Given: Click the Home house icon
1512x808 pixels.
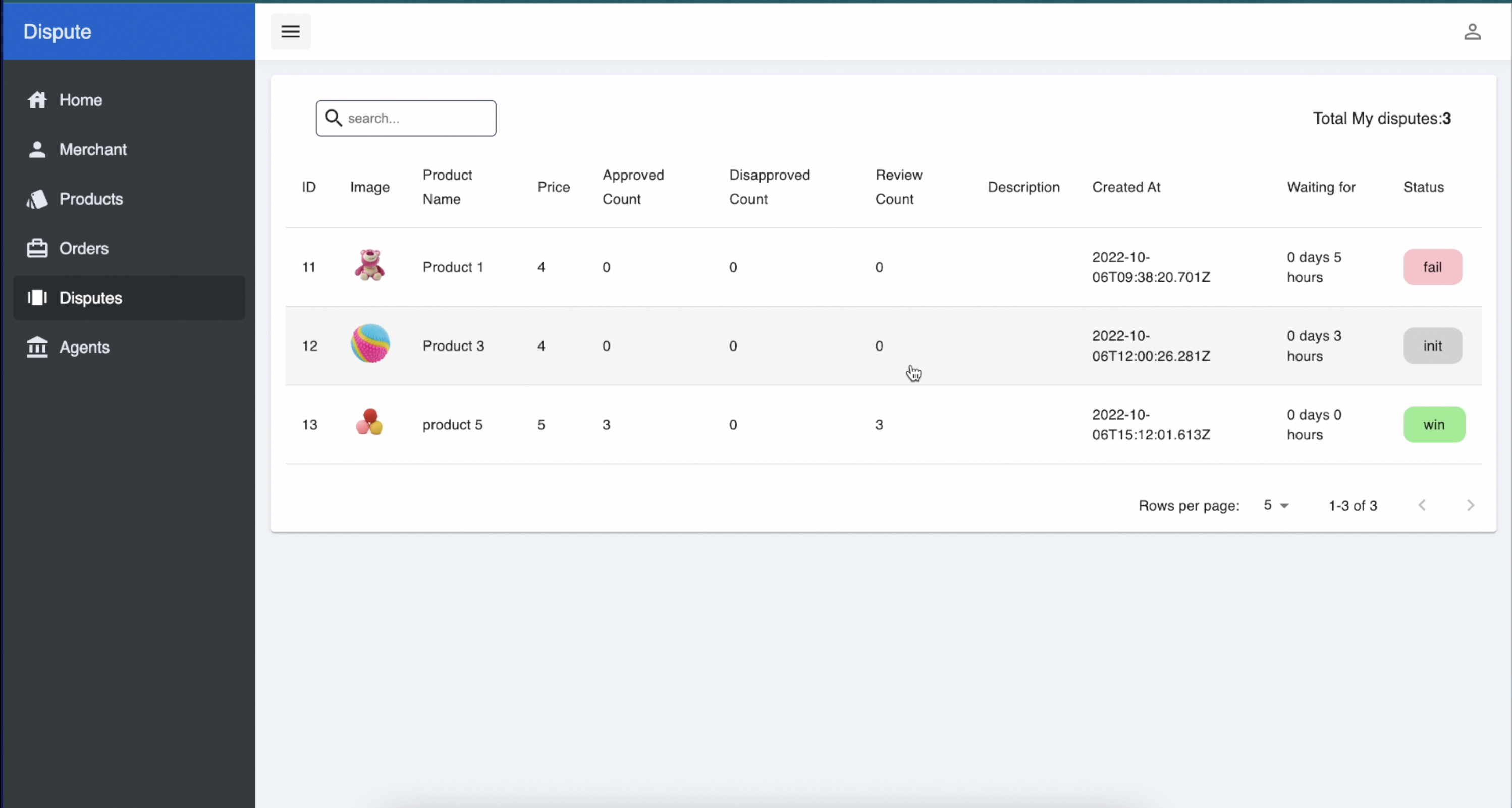Looking at the screenshot, I should coord(37,100).
